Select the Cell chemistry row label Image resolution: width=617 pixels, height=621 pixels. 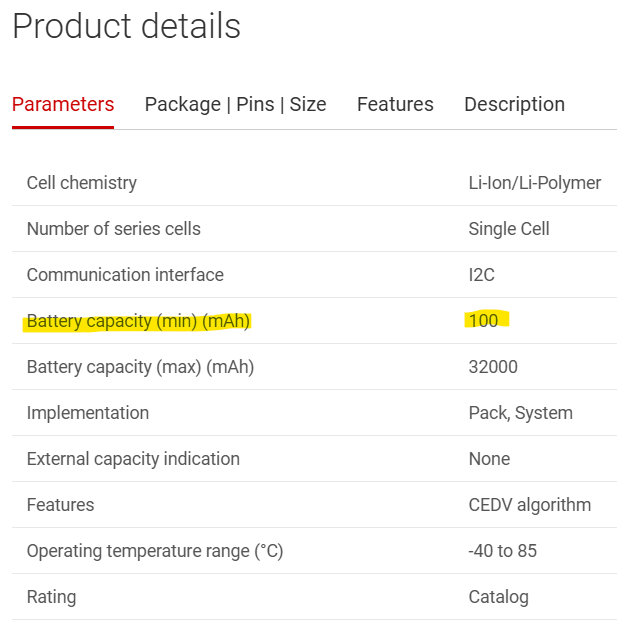point(82,183)
